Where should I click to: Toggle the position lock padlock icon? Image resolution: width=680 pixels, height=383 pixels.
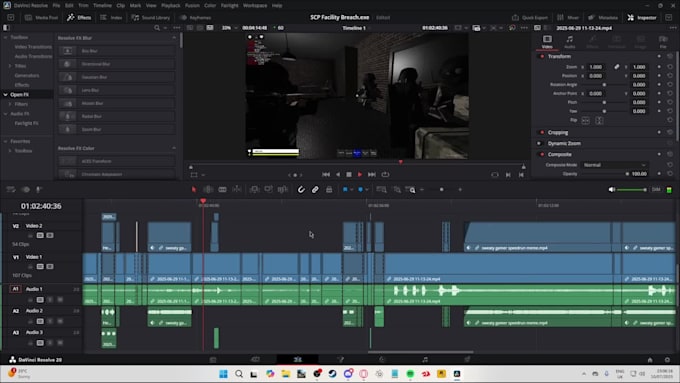(x=329, y=190)
